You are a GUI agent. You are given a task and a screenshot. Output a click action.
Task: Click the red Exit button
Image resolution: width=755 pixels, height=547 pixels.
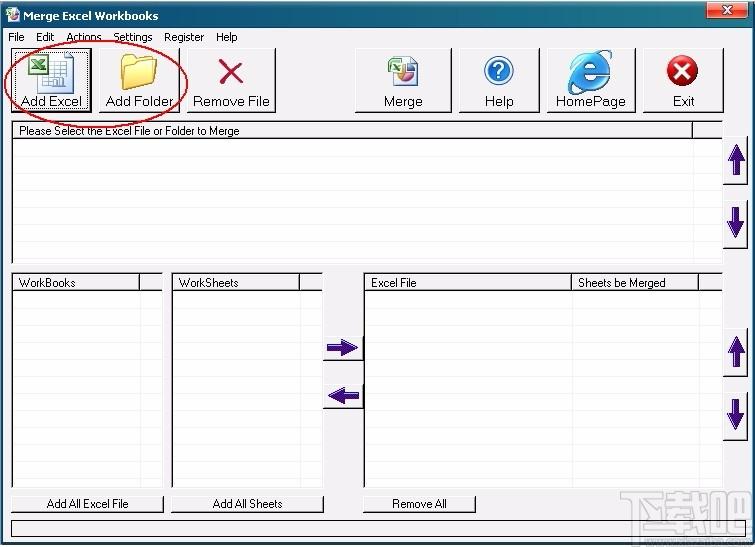click(x=683, y=80)
